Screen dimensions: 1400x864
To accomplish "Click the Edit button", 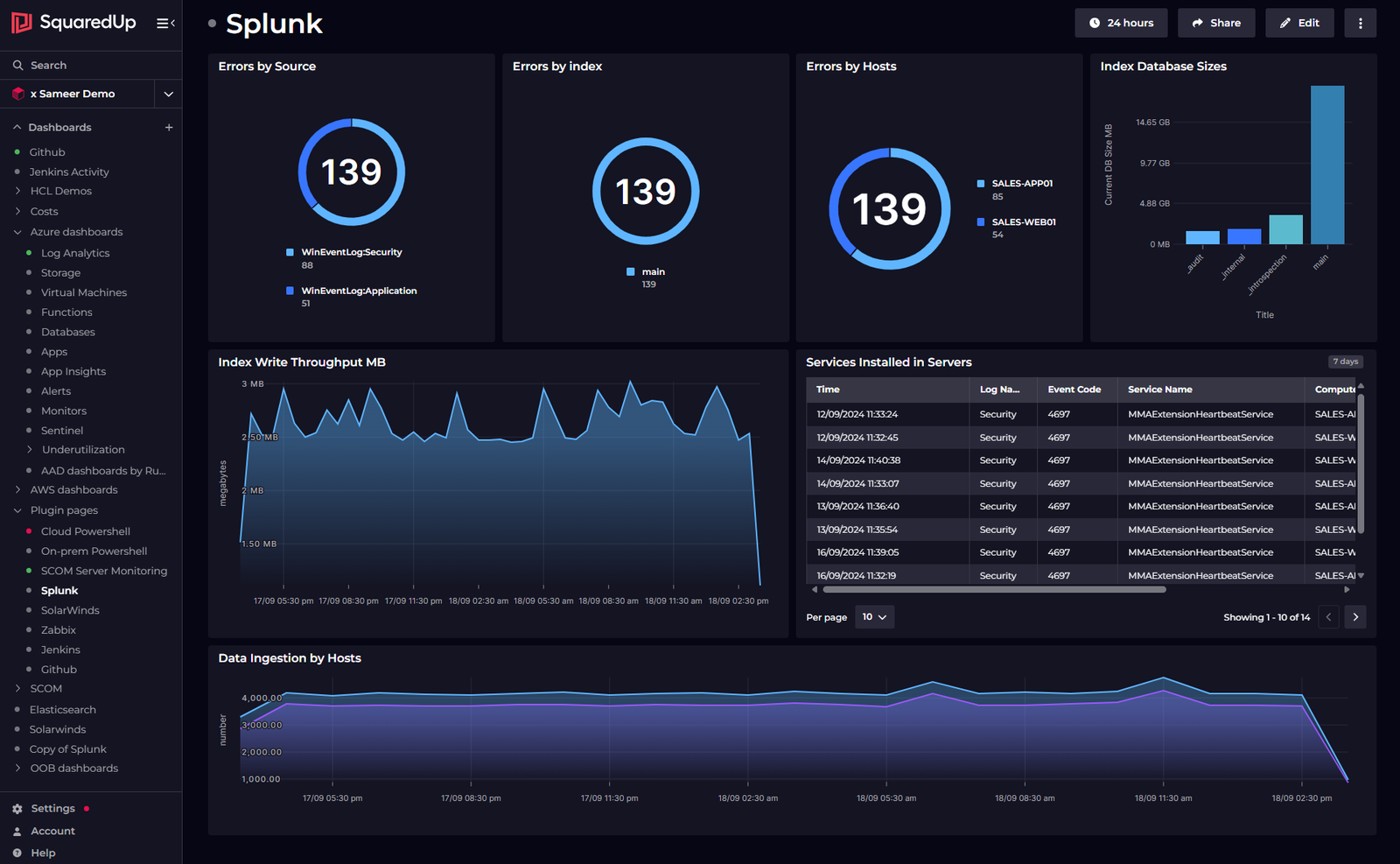I will (x=1299, y=23).
